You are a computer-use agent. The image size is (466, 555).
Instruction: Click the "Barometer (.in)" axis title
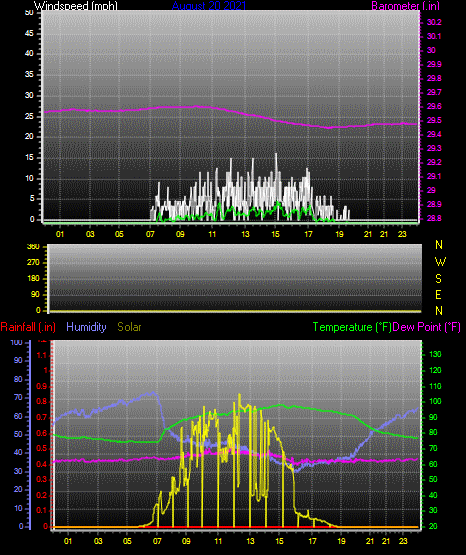(405, 6)
